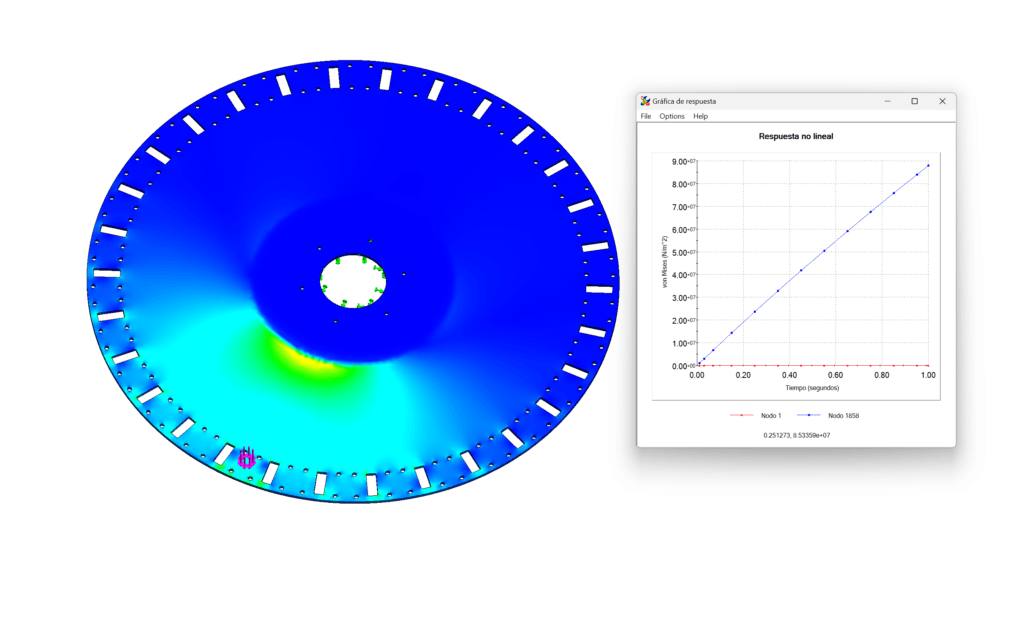Click the Tiempo (segundos) axis label
The height and width of the screenshot is (621, 1024).
point(812,388)
